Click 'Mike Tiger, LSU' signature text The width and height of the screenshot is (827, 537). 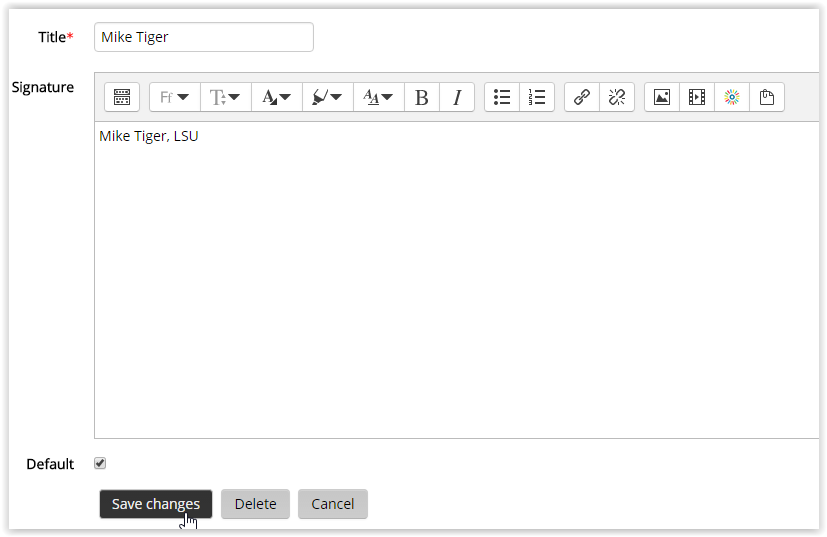pos(149,136)
